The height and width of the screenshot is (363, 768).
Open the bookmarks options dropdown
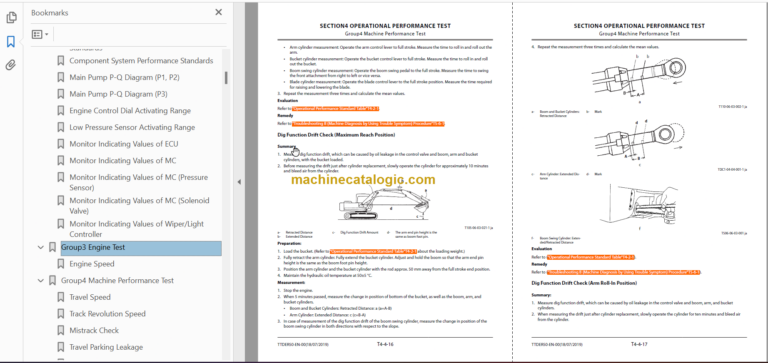tap(40, 34)
